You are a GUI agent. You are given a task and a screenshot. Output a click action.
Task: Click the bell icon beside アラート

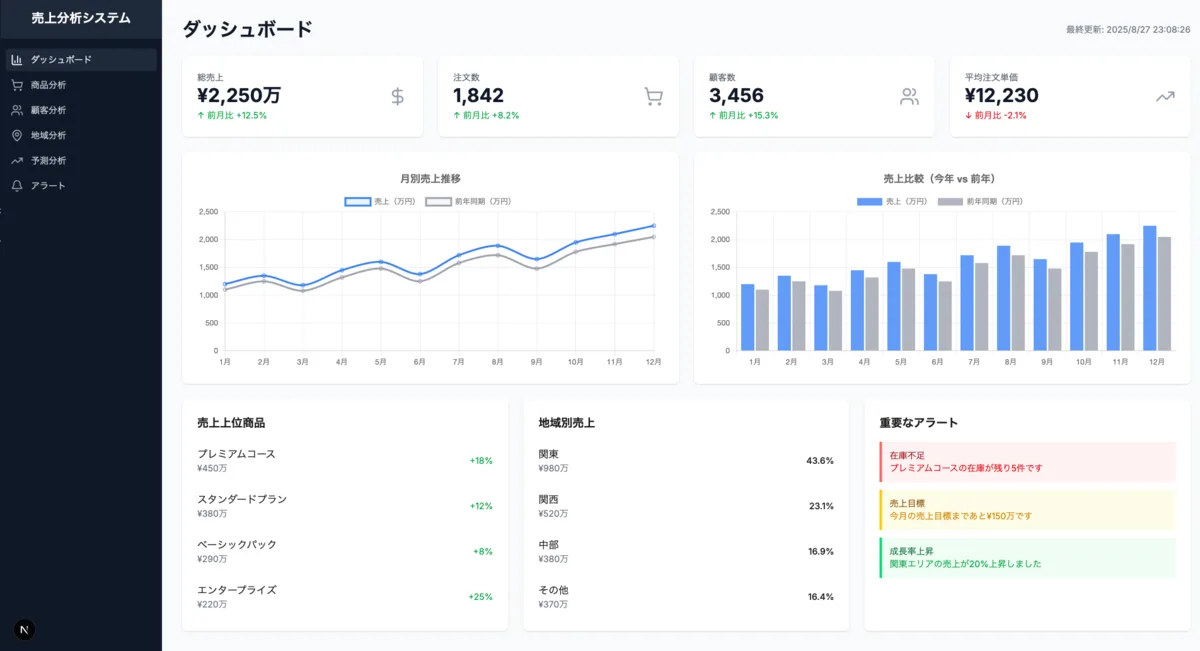(x=17, y=185)
